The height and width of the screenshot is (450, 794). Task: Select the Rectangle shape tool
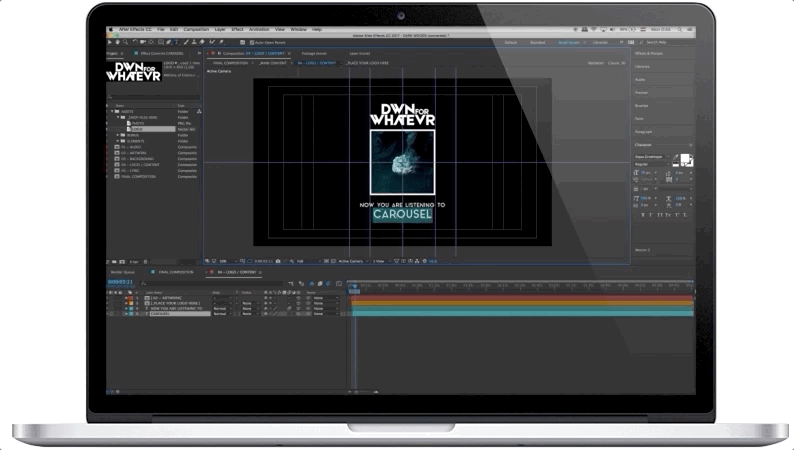161,43
